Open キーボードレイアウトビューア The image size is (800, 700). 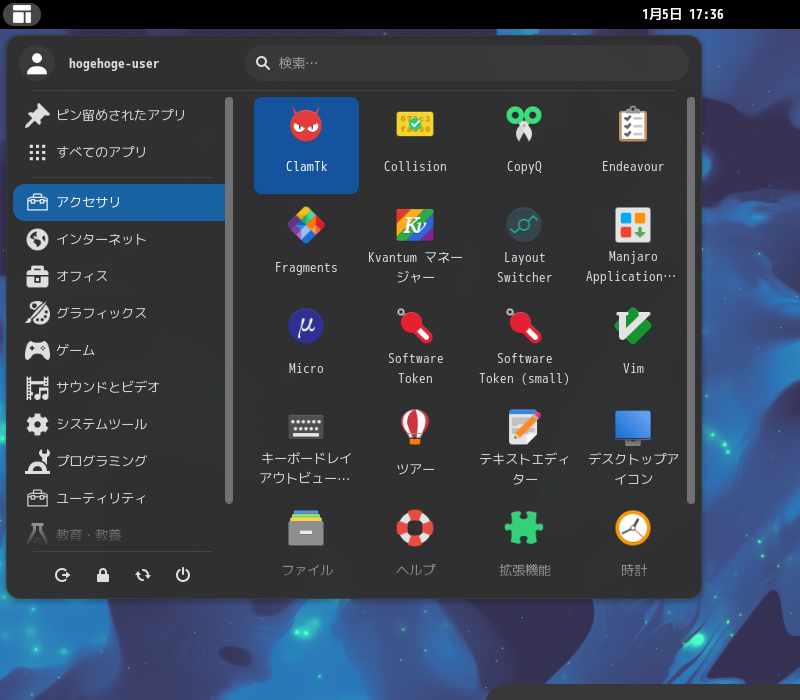[306, 448]
